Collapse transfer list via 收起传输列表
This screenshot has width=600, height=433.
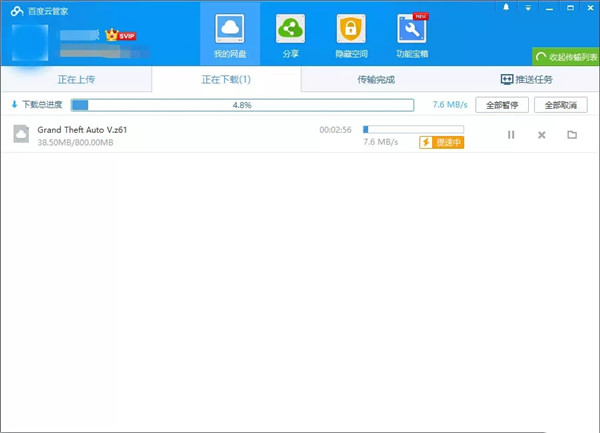tap(566, 57)
